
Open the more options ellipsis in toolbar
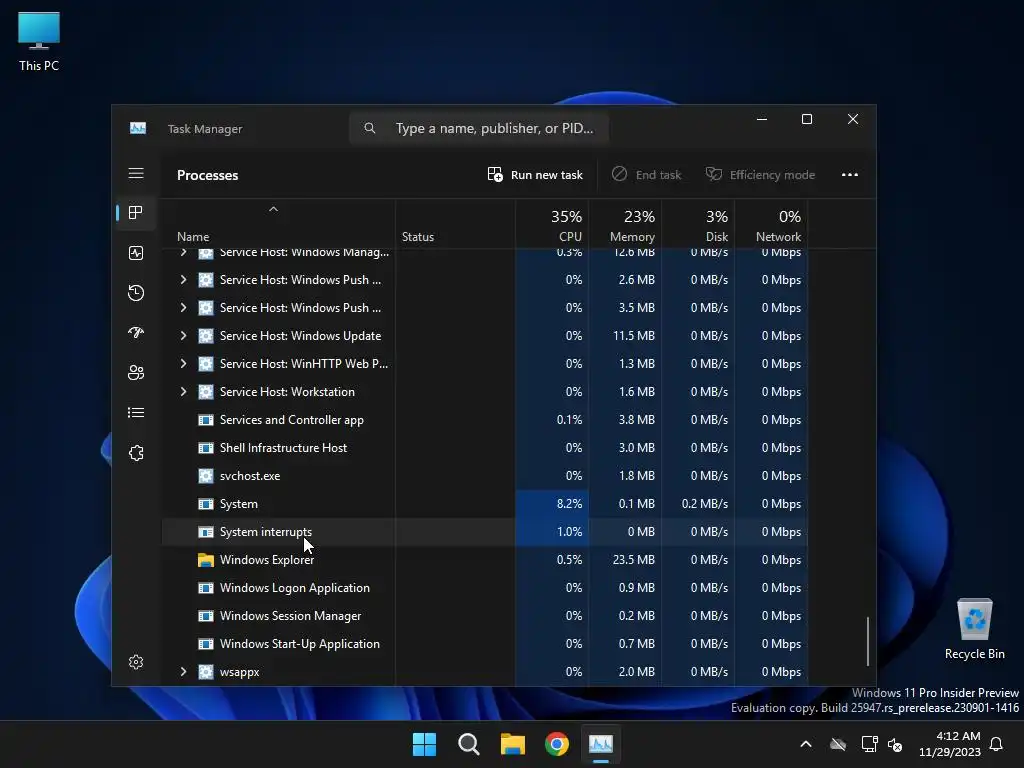(x=850, y=174)
